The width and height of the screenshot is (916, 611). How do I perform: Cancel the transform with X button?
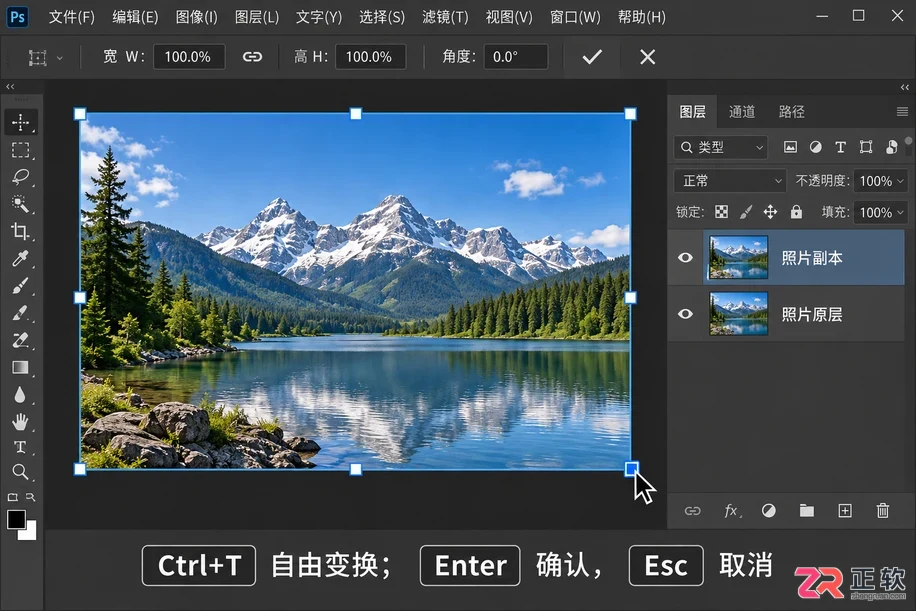pos(647,57)
